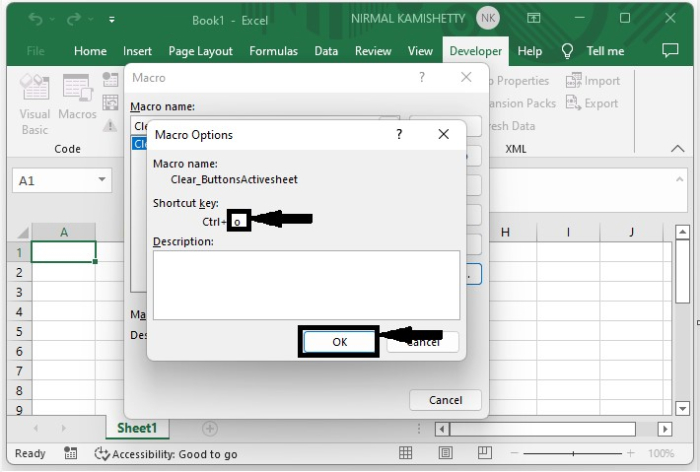
Task: Switch to the Insert tab
Action: click(138, 51)
